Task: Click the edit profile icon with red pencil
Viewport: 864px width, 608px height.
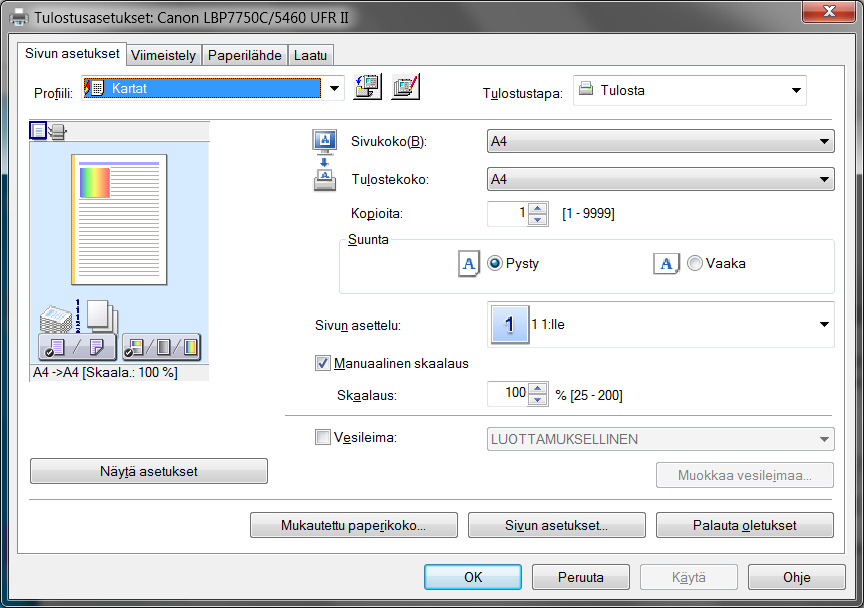Action: (406, 87)
